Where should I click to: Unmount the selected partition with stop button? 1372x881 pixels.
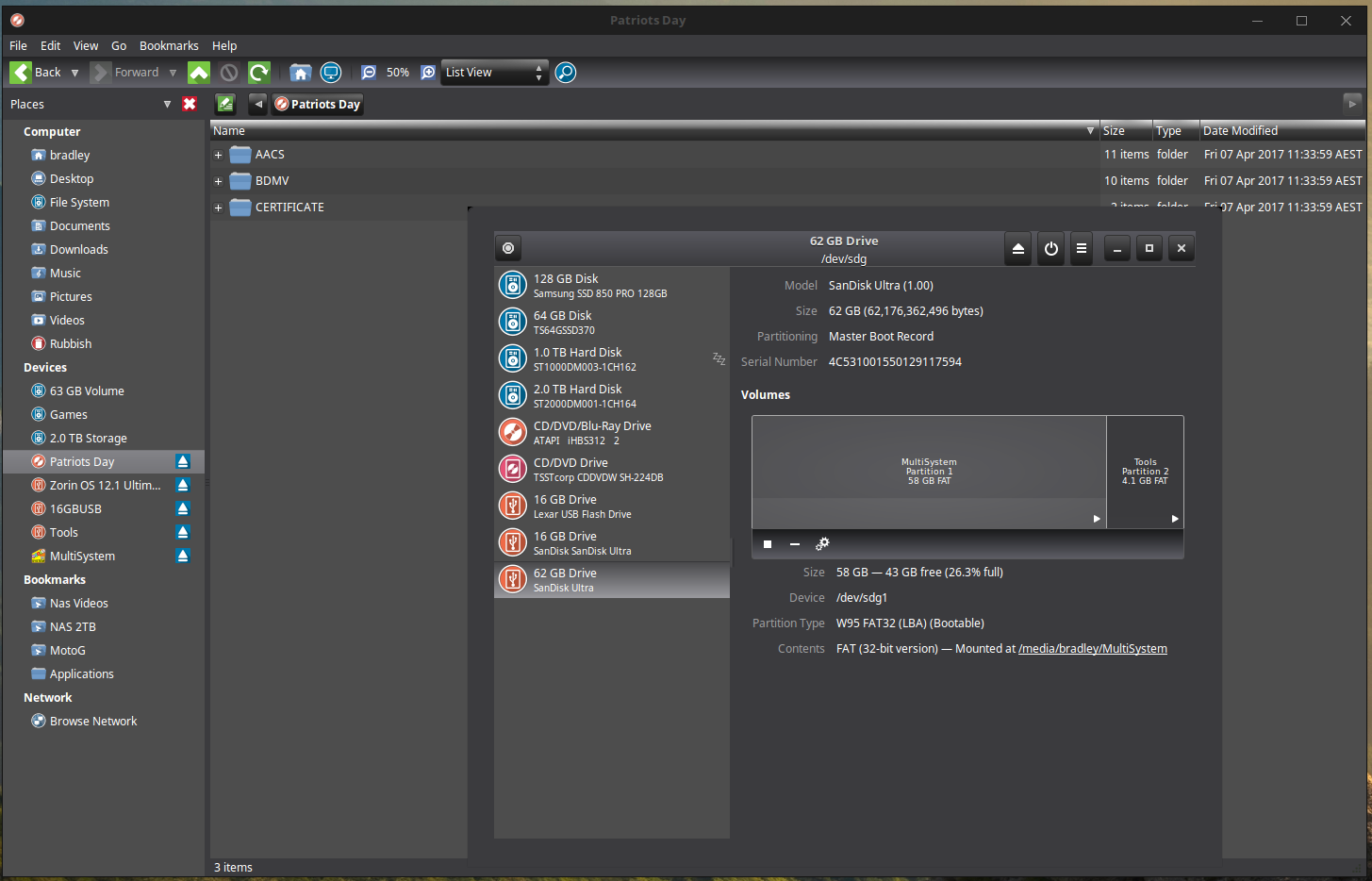768,544
